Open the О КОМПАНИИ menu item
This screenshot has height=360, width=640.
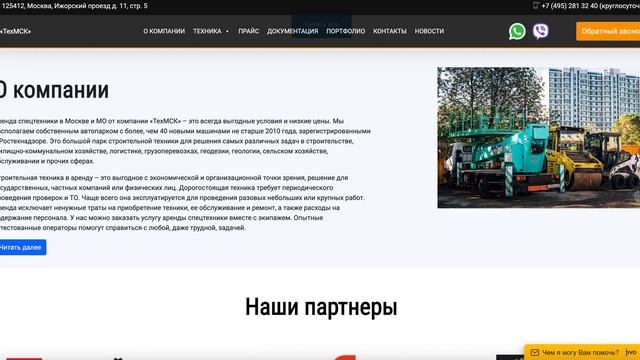pyautogui.click(x=164, y=31)
